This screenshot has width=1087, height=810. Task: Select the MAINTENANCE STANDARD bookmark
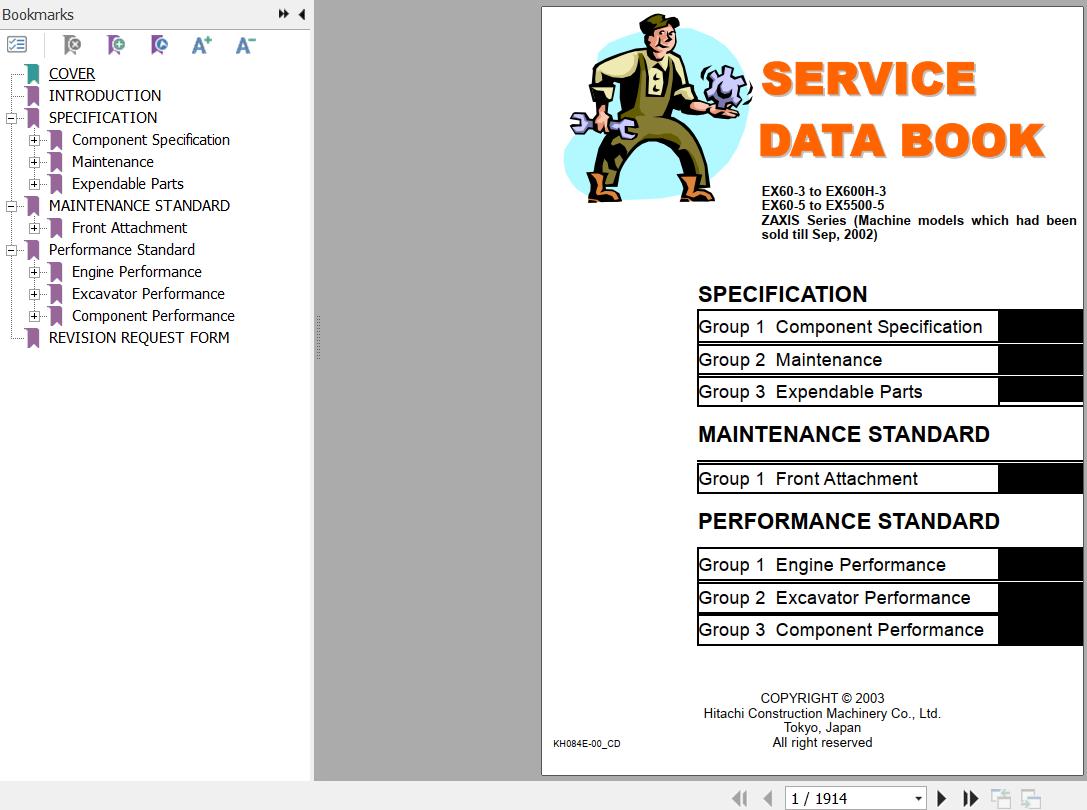coord(139,206)
